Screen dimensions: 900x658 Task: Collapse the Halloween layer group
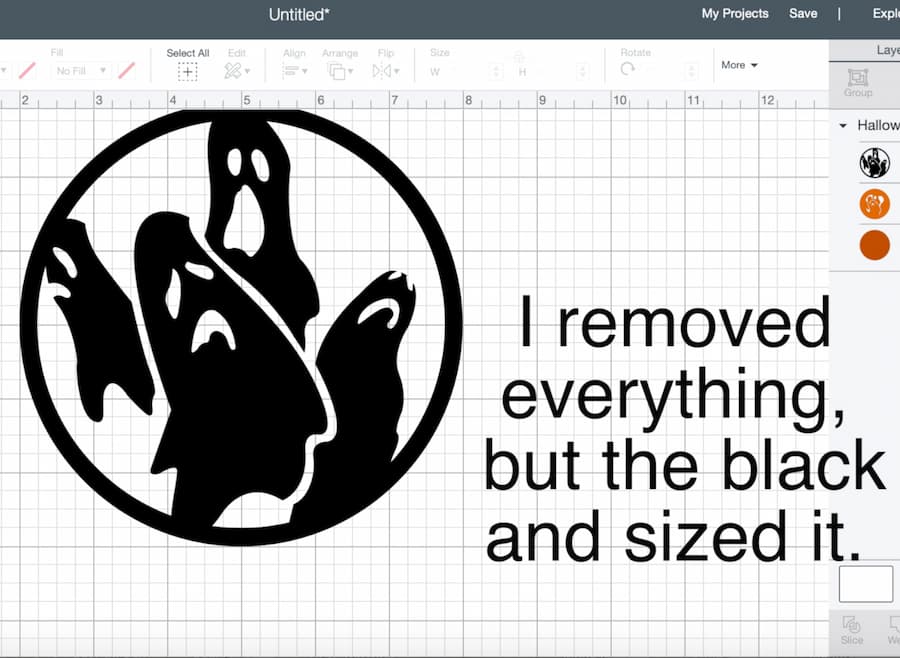841,125
